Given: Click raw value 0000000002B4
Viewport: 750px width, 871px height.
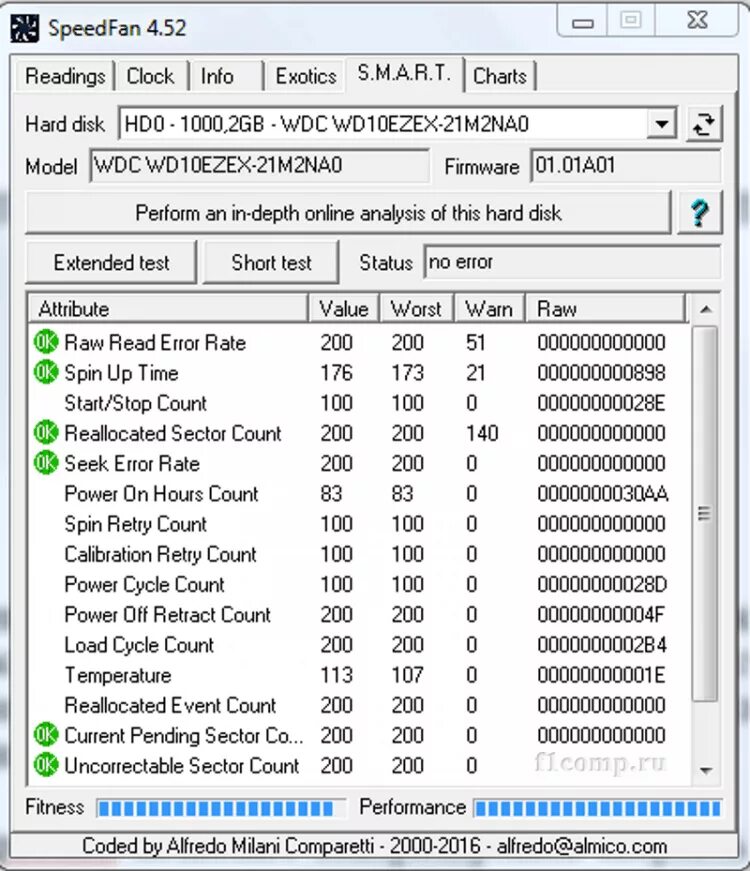Looking at the screenshot, I should (x=602, y=644).
